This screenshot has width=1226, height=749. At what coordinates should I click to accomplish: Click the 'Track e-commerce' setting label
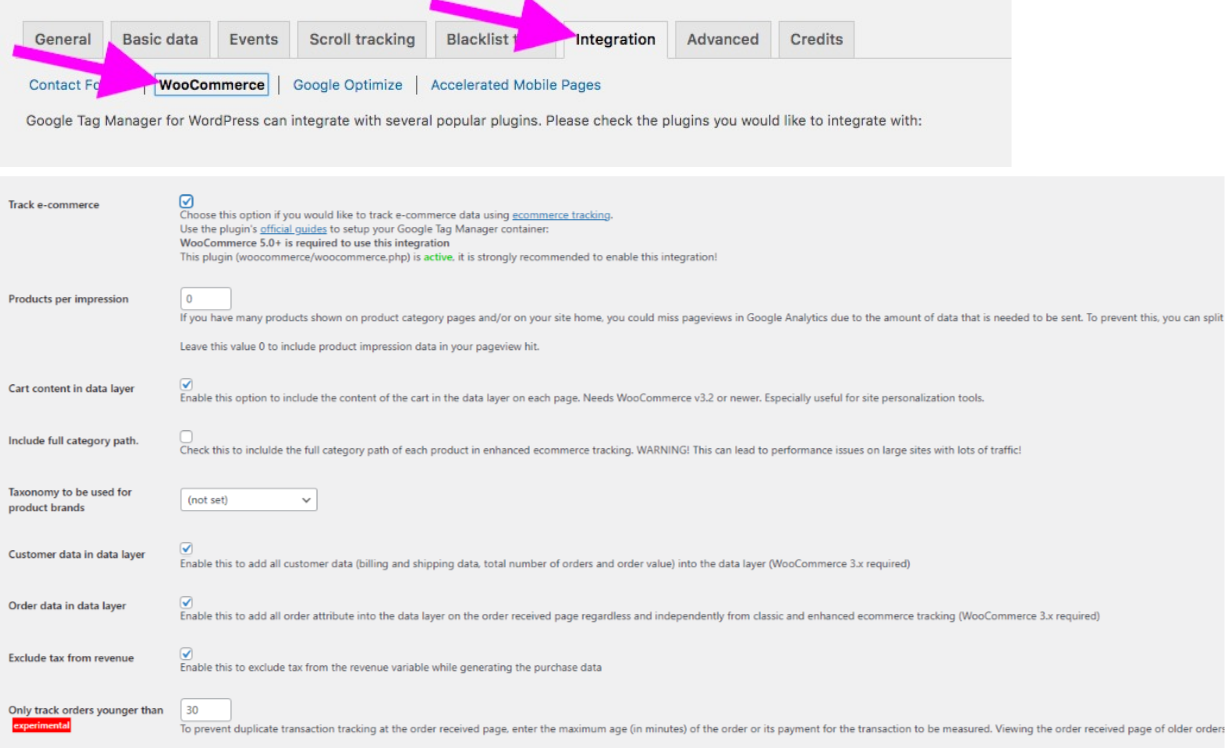click(54, 205)
